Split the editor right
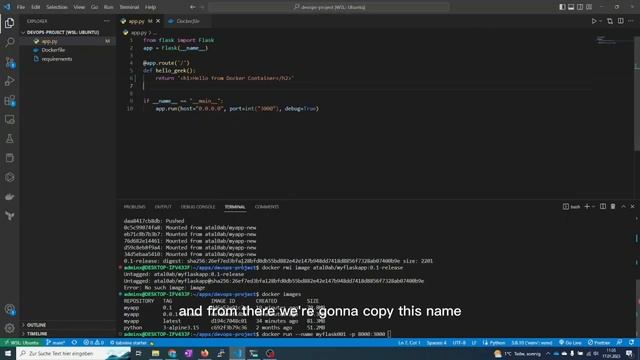 [620, 21]
